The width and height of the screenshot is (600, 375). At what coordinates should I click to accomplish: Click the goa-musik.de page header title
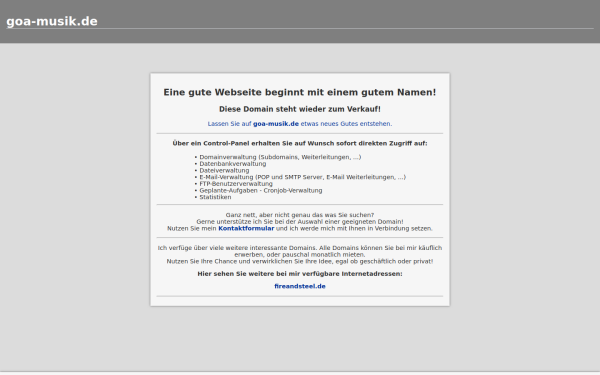click(52, 21)
